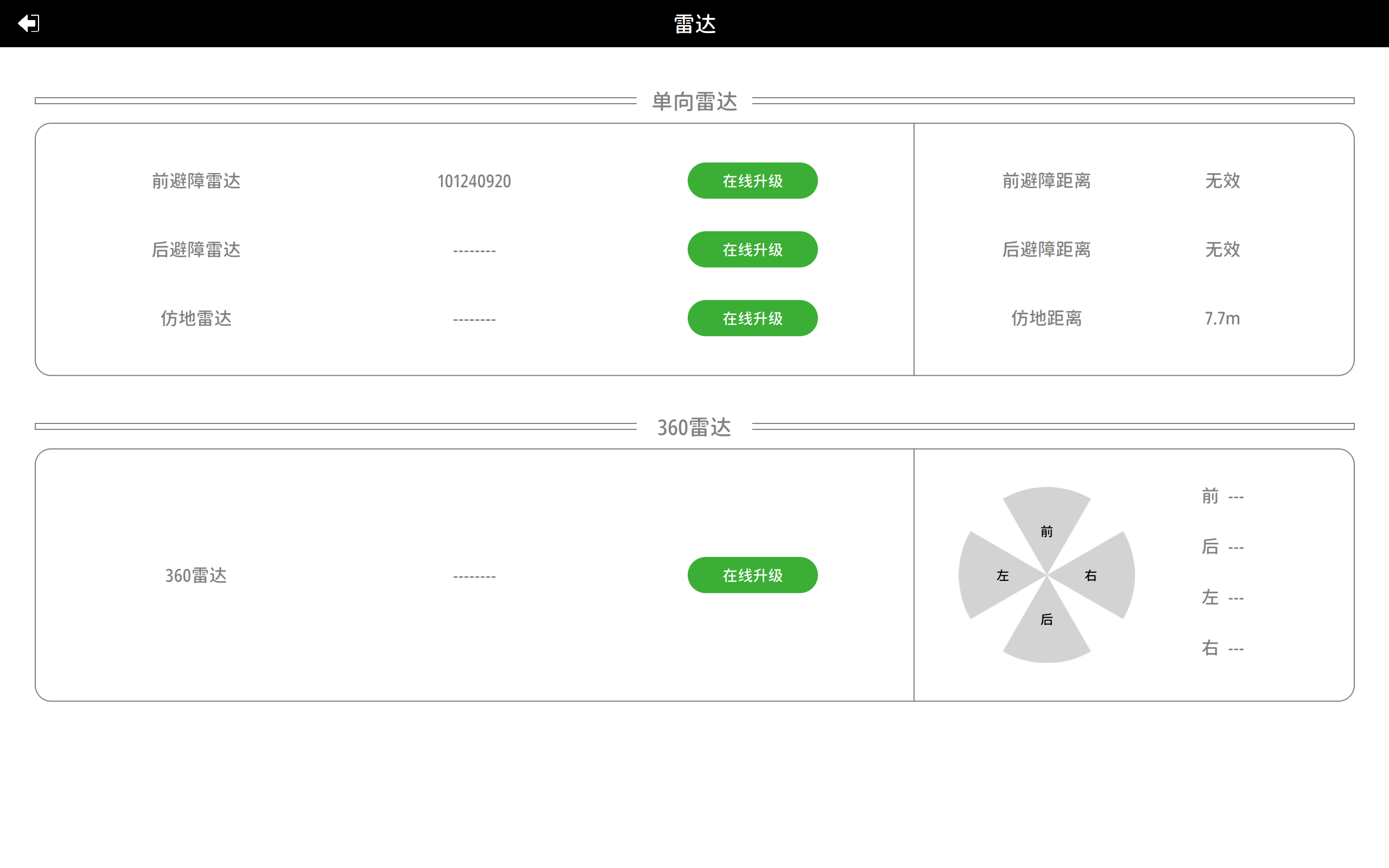Click the 7.7m terrain distance value

pos(1222,319)
